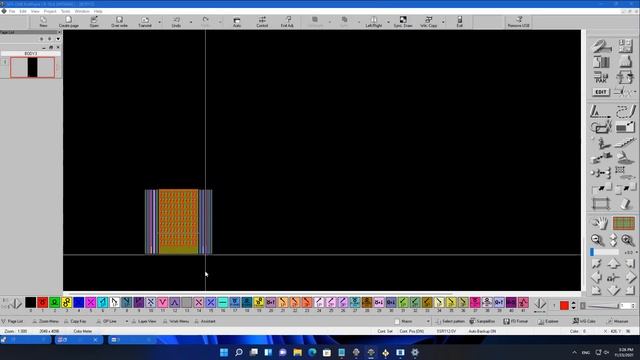Click the Exit toolbar icon
Screen dimensions: 640x360
460,22
